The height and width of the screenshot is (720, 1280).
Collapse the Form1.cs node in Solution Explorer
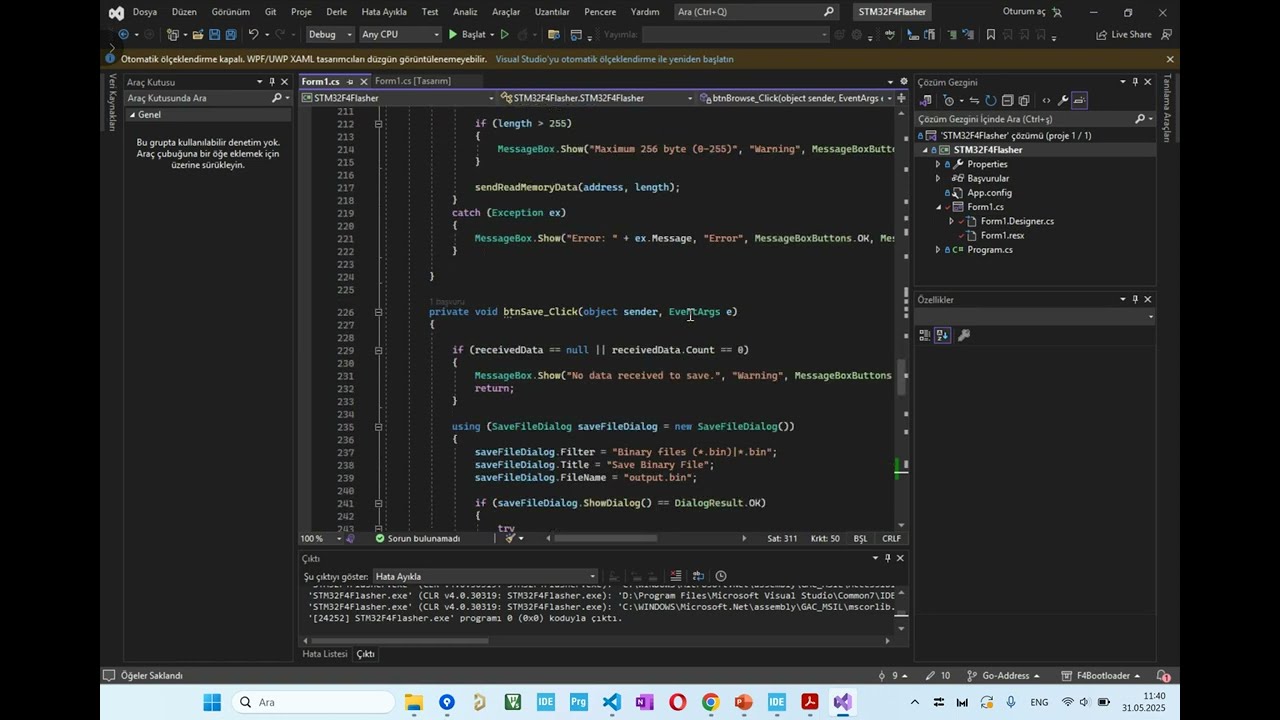(938, 207)
